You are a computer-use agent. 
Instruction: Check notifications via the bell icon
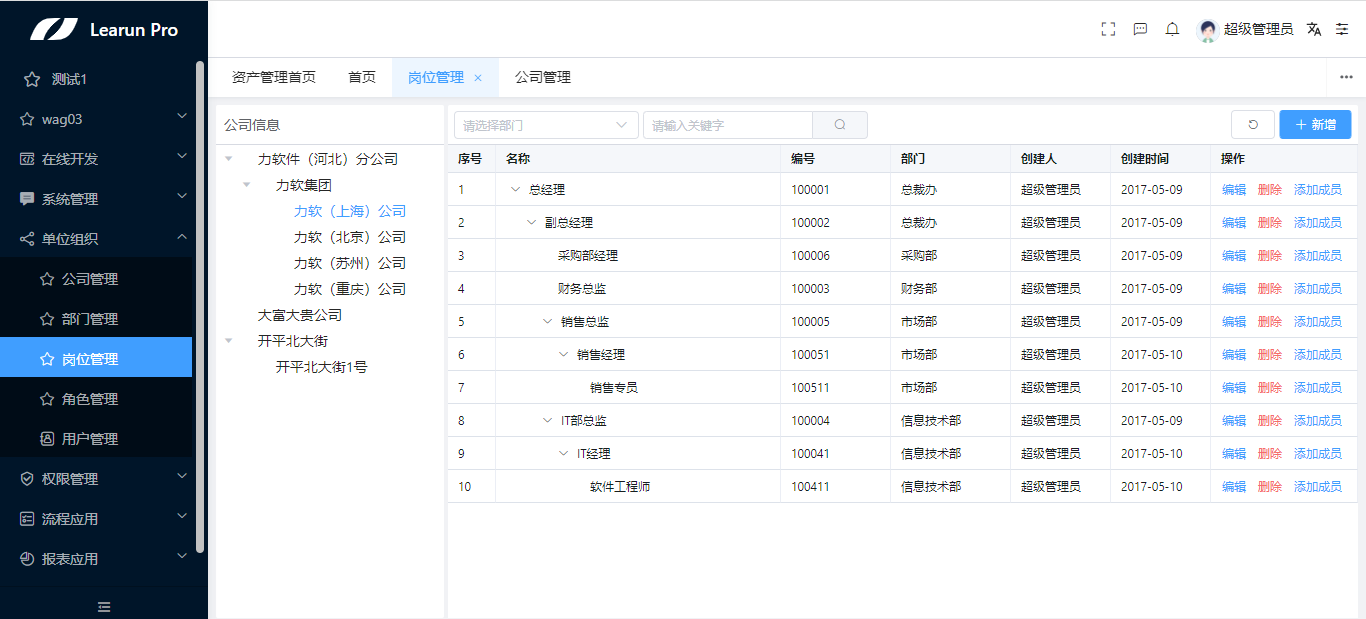pos(1171,28)
